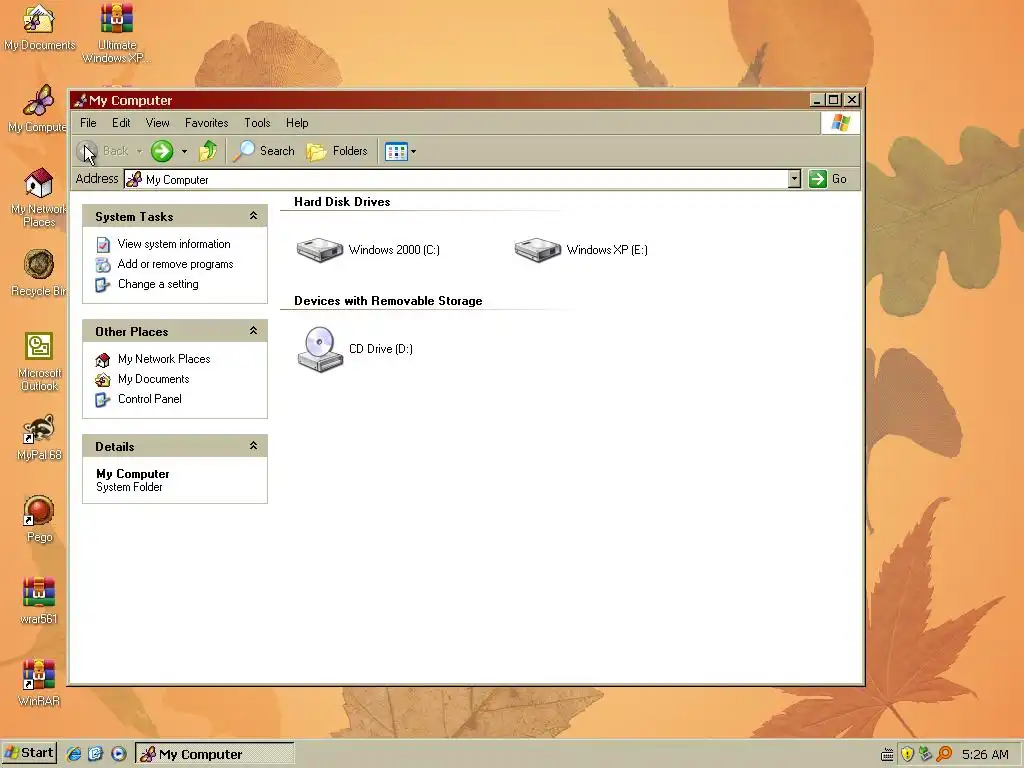Click the yellow shield tray icon
Image resolution: width=1024 pixels, height=768 pixels.
click(x=906, y=754)
